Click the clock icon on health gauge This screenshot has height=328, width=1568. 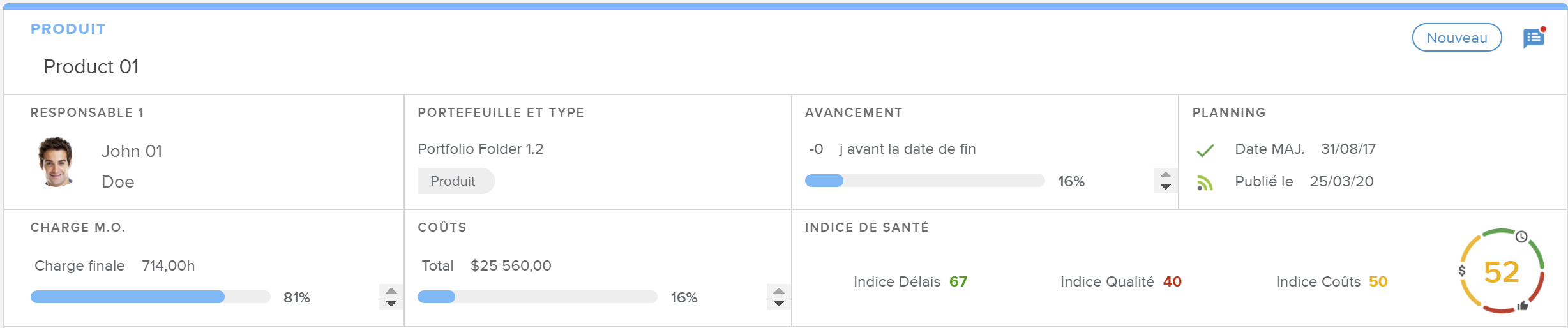[1522, 237]
